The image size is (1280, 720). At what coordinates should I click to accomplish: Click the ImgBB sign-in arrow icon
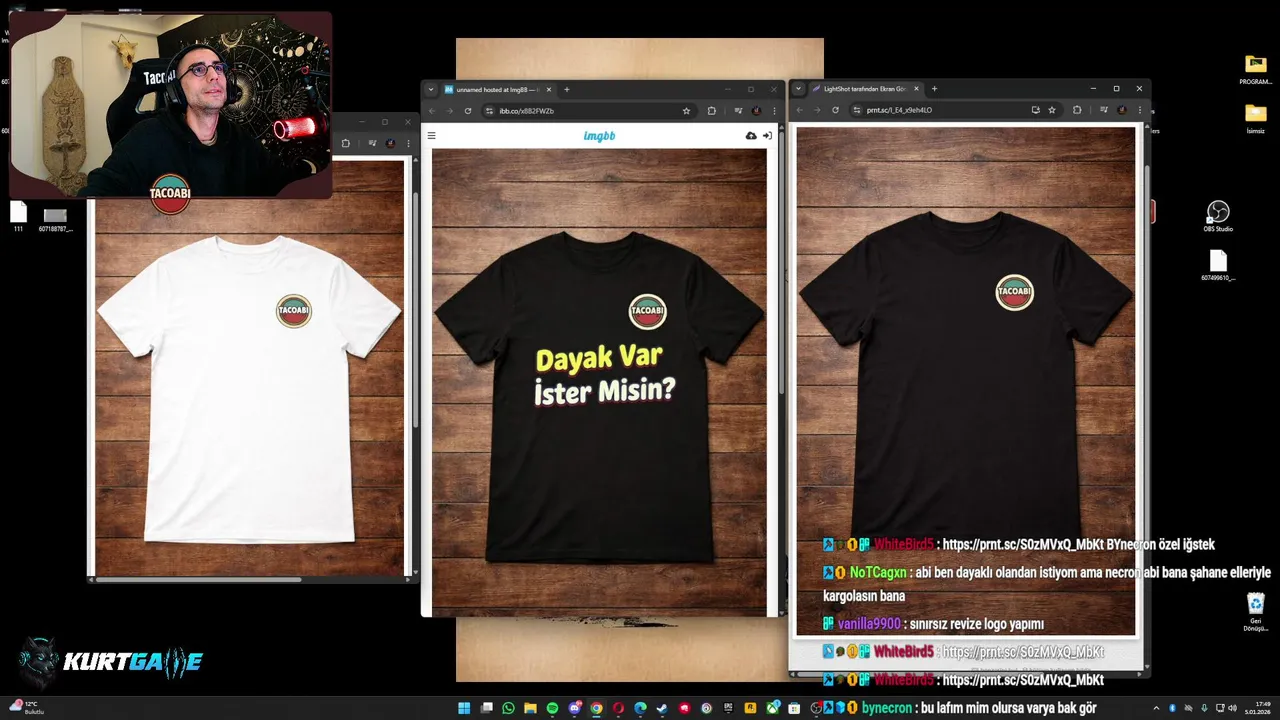click(767, 136)
